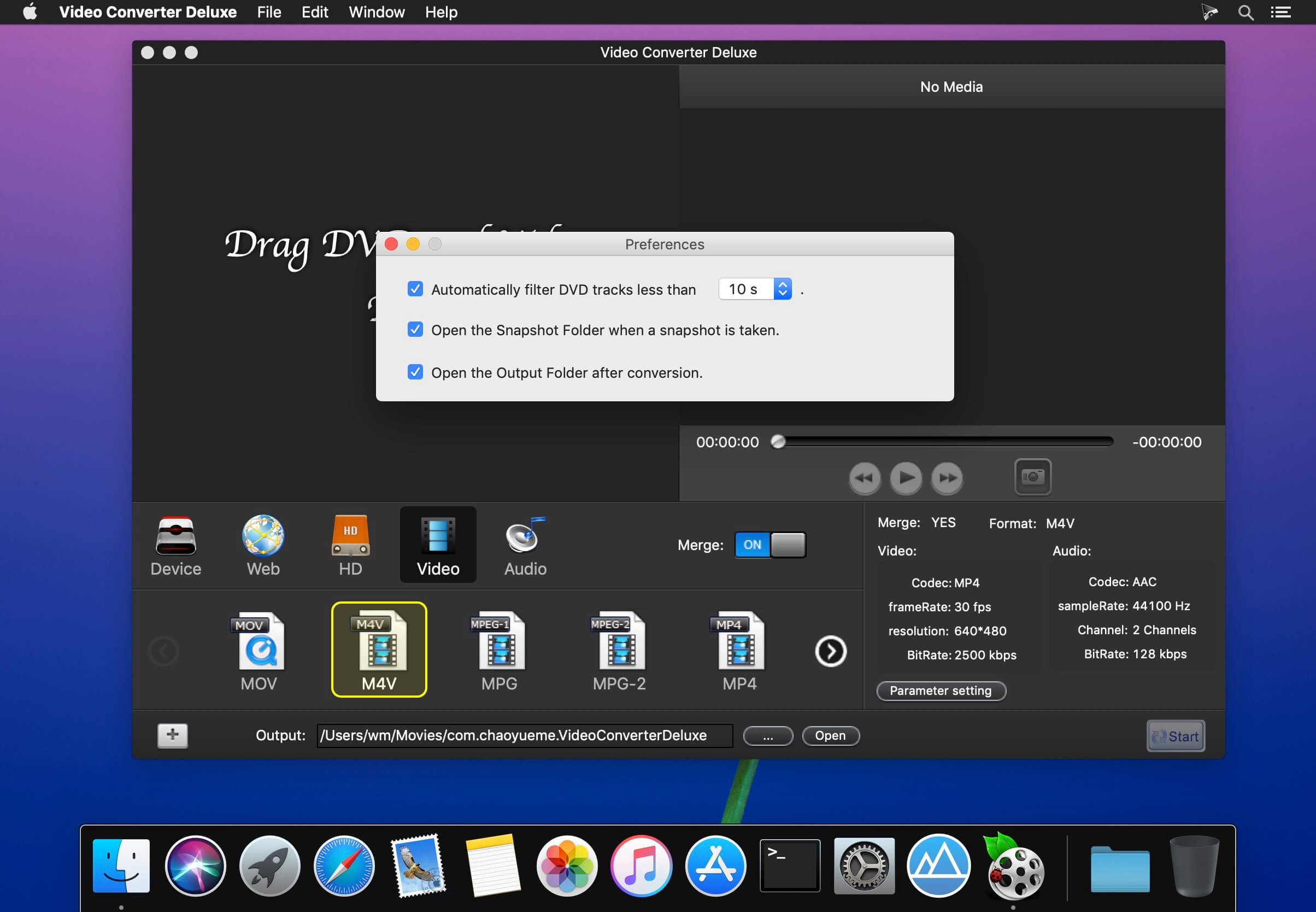Toggle the Merge ON switch
The height and width of the screenshot is (912, 1316).
tap(769, 545)
